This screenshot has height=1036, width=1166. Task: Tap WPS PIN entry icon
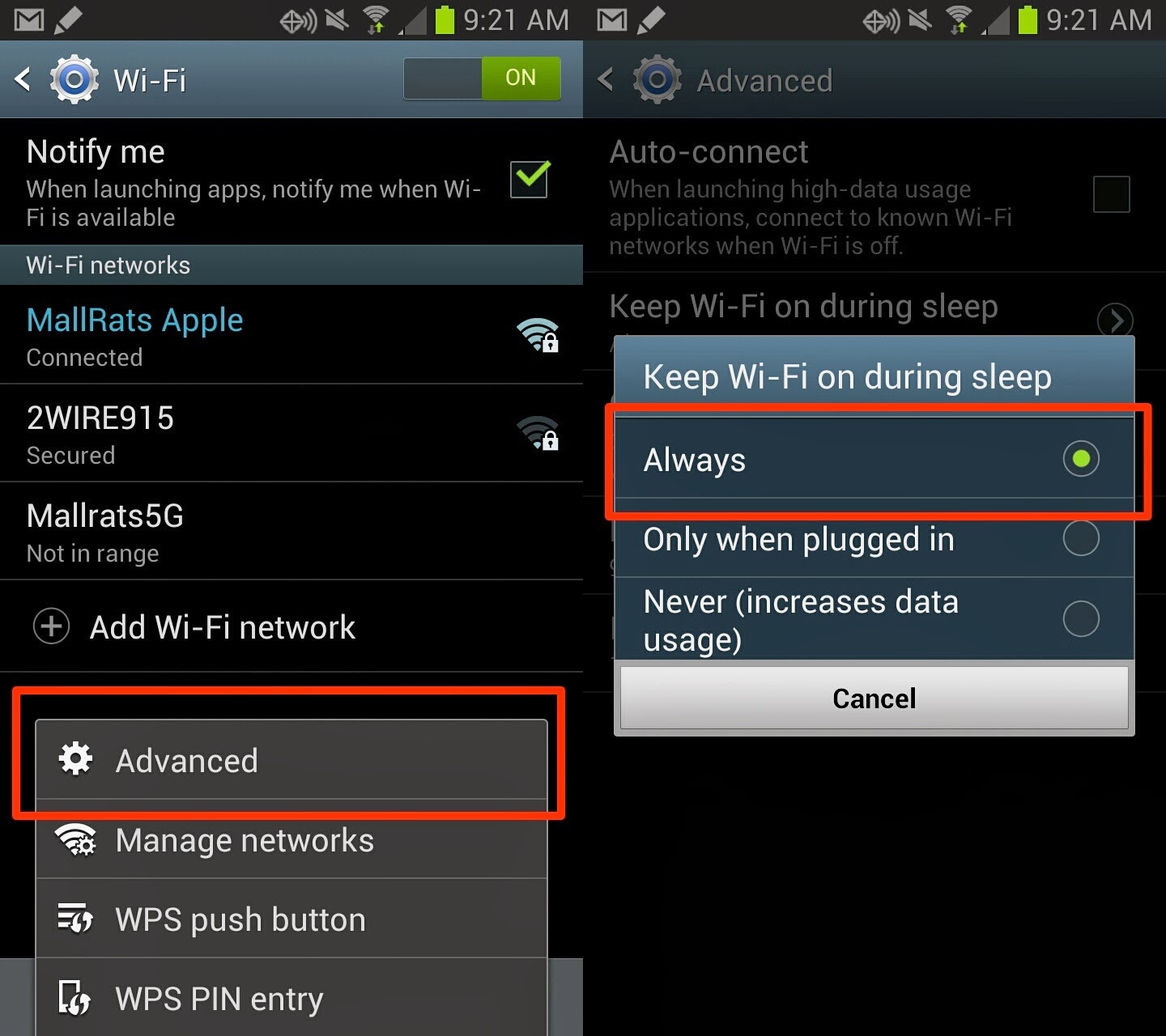pyautogui.click(x=75, y=998)
